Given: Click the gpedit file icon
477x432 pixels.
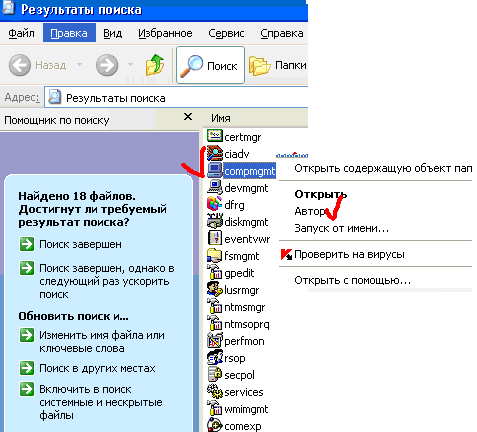Looking at the screenshot, I should (x=215, y=272).
